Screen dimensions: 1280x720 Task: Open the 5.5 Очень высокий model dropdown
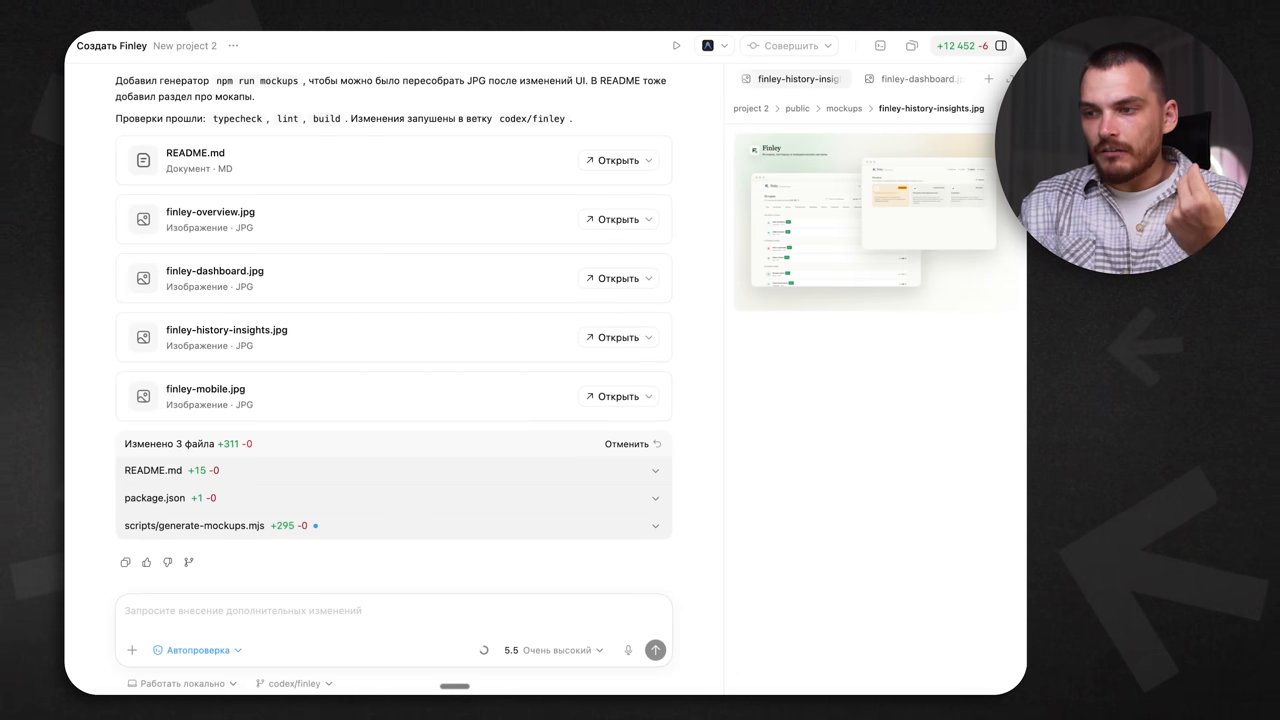click(553, 650)
